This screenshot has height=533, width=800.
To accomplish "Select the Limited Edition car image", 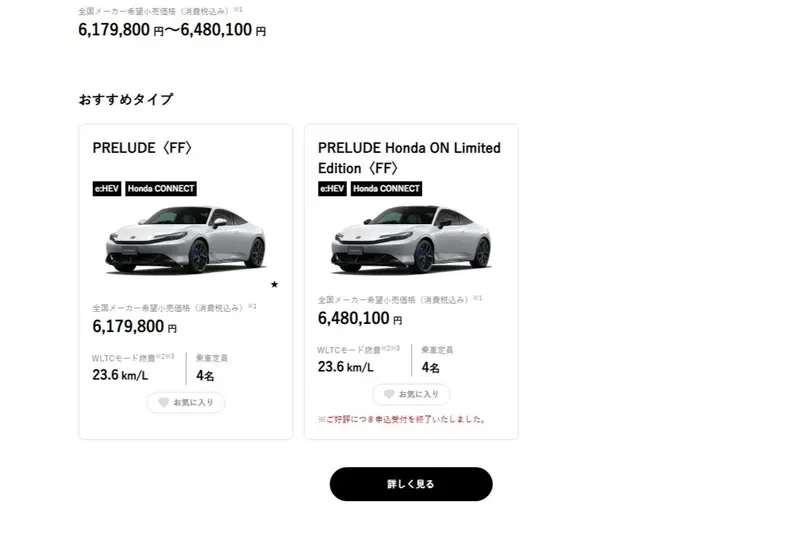I will tap(411, 240).
